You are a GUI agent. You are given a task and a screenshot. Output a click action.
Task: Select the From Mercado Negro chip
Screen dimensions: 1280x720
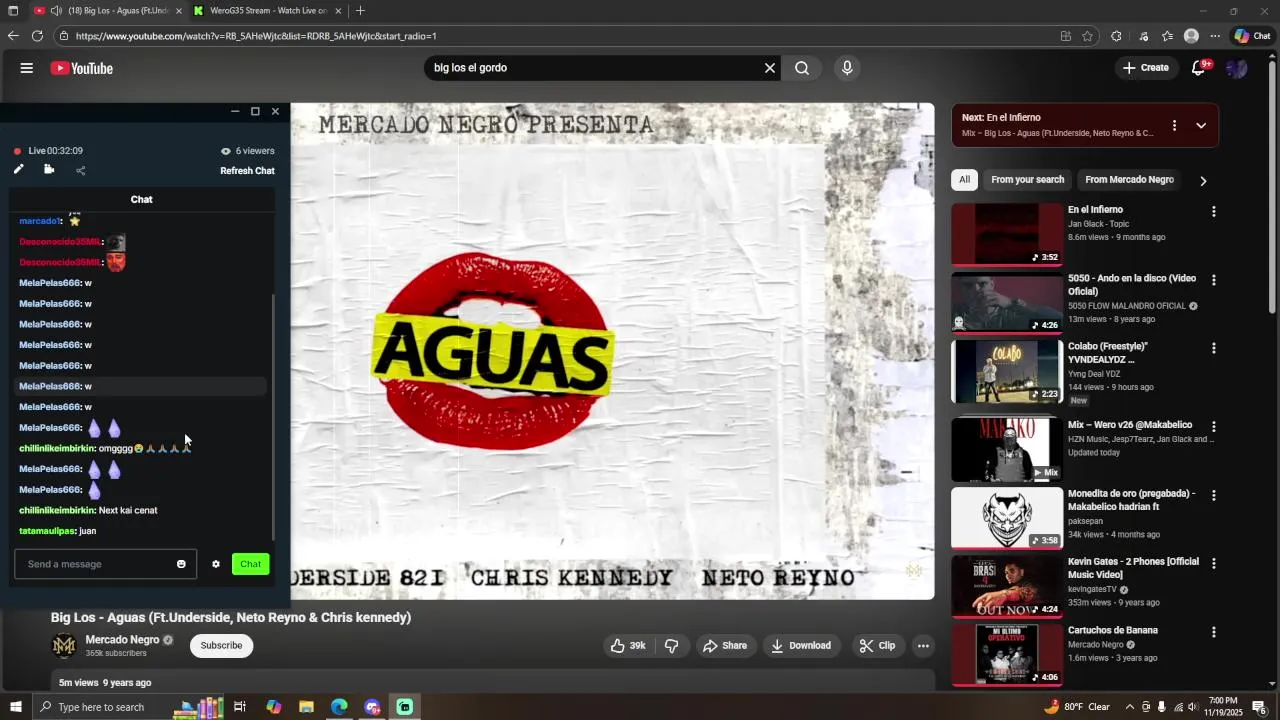point(1129,180)
